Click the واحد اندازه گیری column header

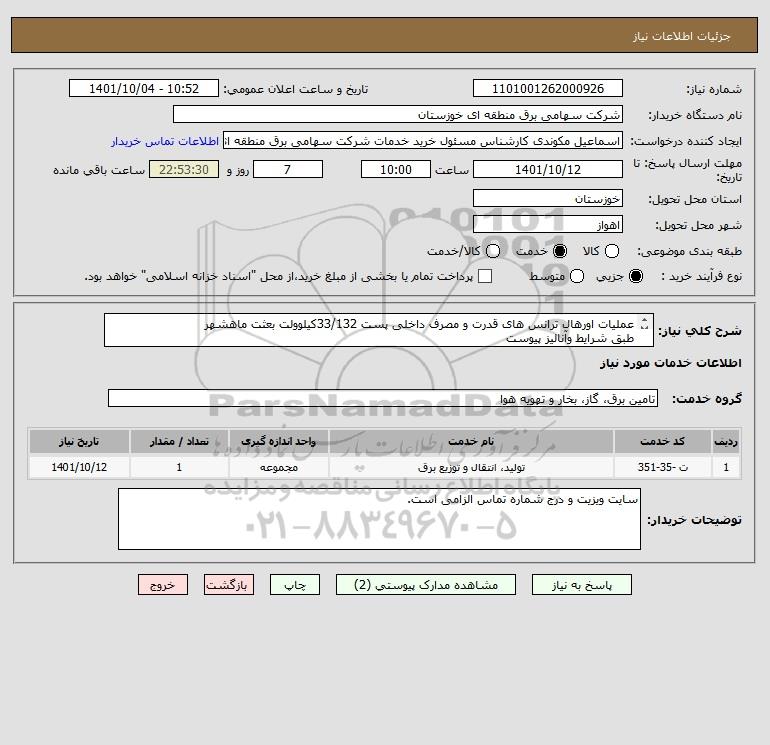click(278, 441)
